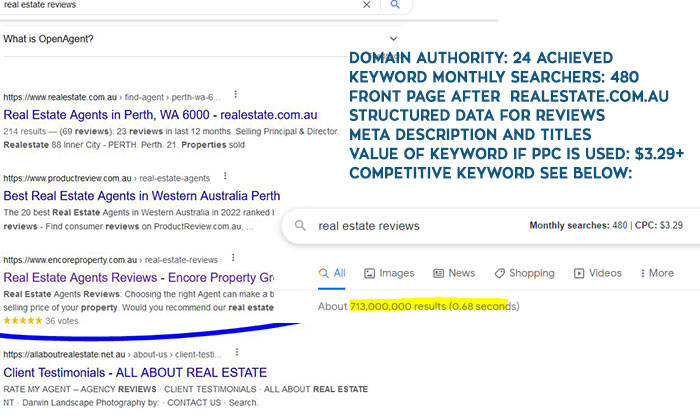The image size is (700, 420).
Task: Click the 'What is OpenAgent?' question text
Action: [x=48, y=39]
